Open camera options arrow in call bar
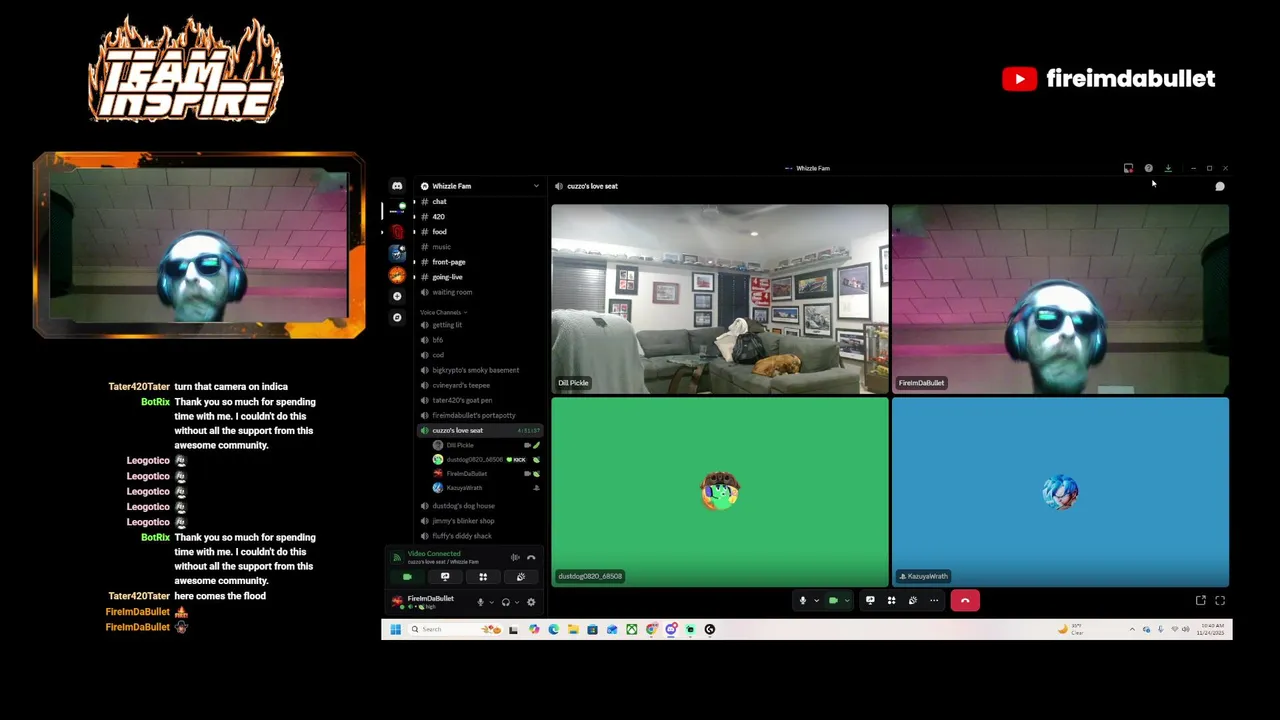The image size is (1280, 720). click(847, 600)
